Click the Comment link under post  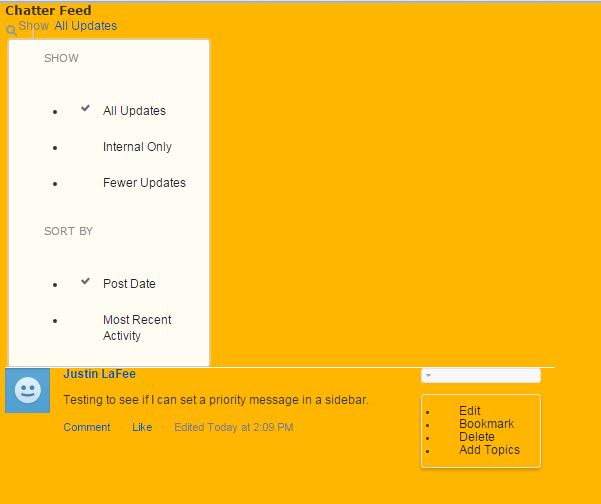(87, 427)
